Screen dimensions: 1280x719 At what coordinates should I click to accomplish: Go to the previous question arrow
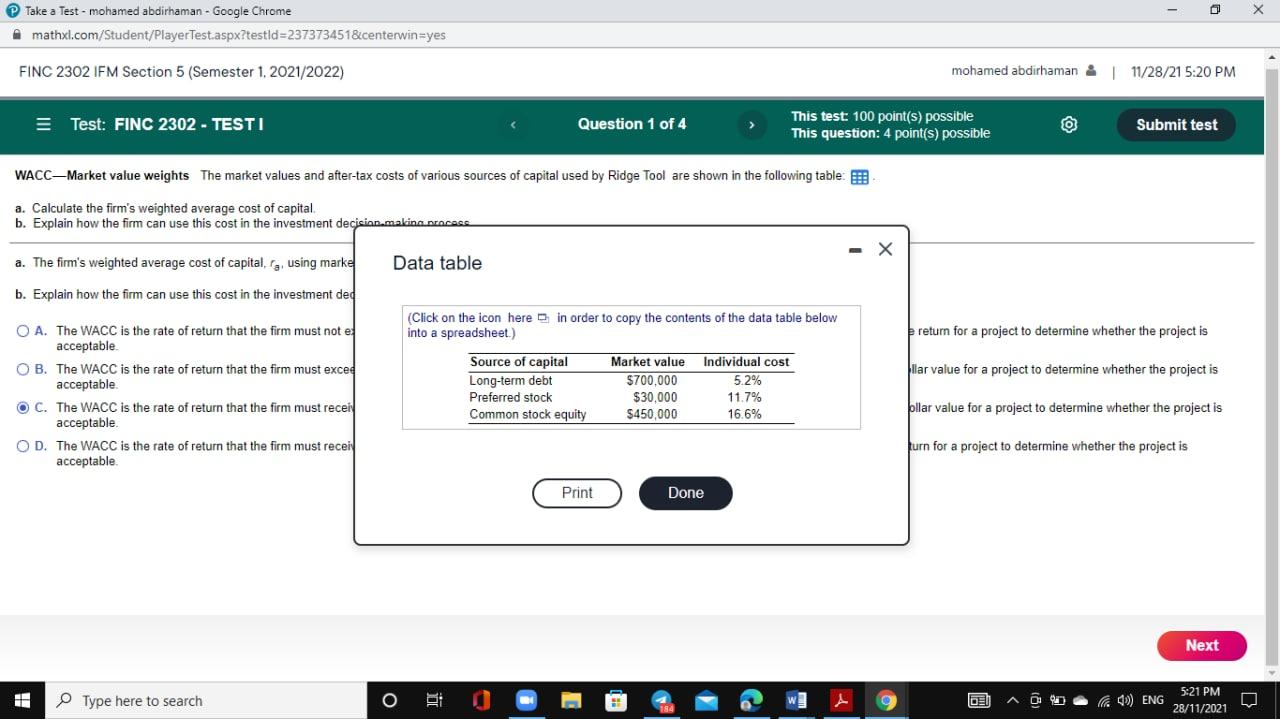point(514,125)
